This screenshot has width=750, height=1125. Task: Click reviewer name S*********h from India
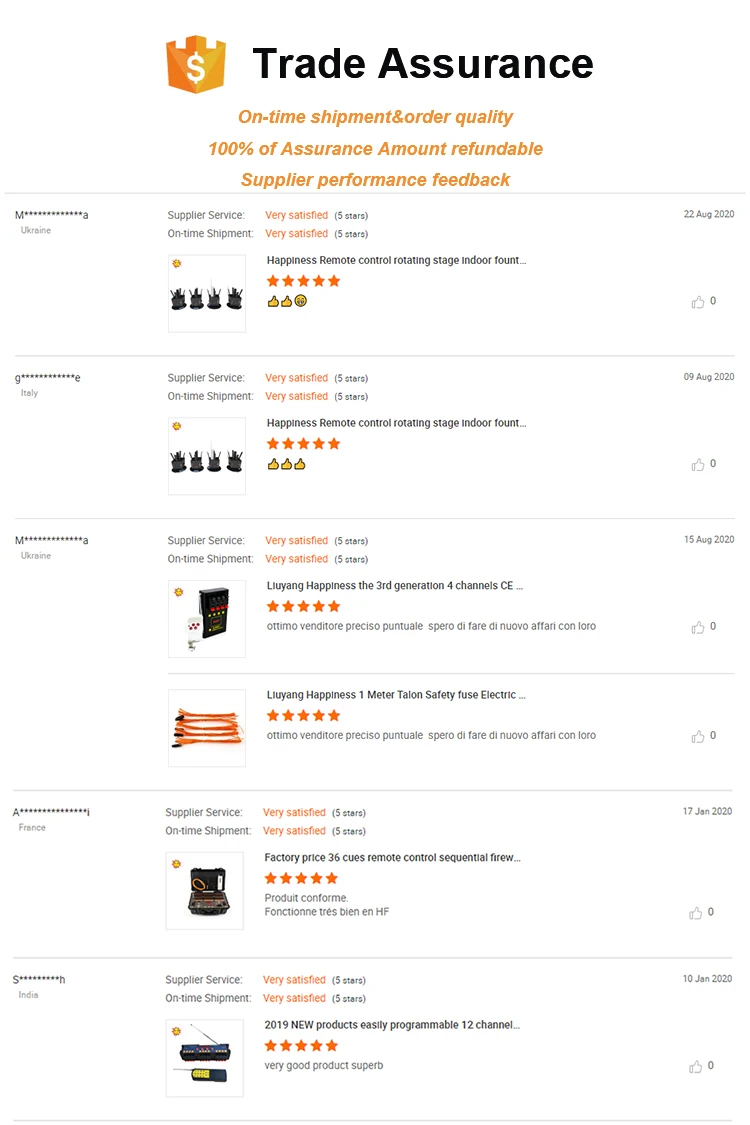[x=39, y=980]
